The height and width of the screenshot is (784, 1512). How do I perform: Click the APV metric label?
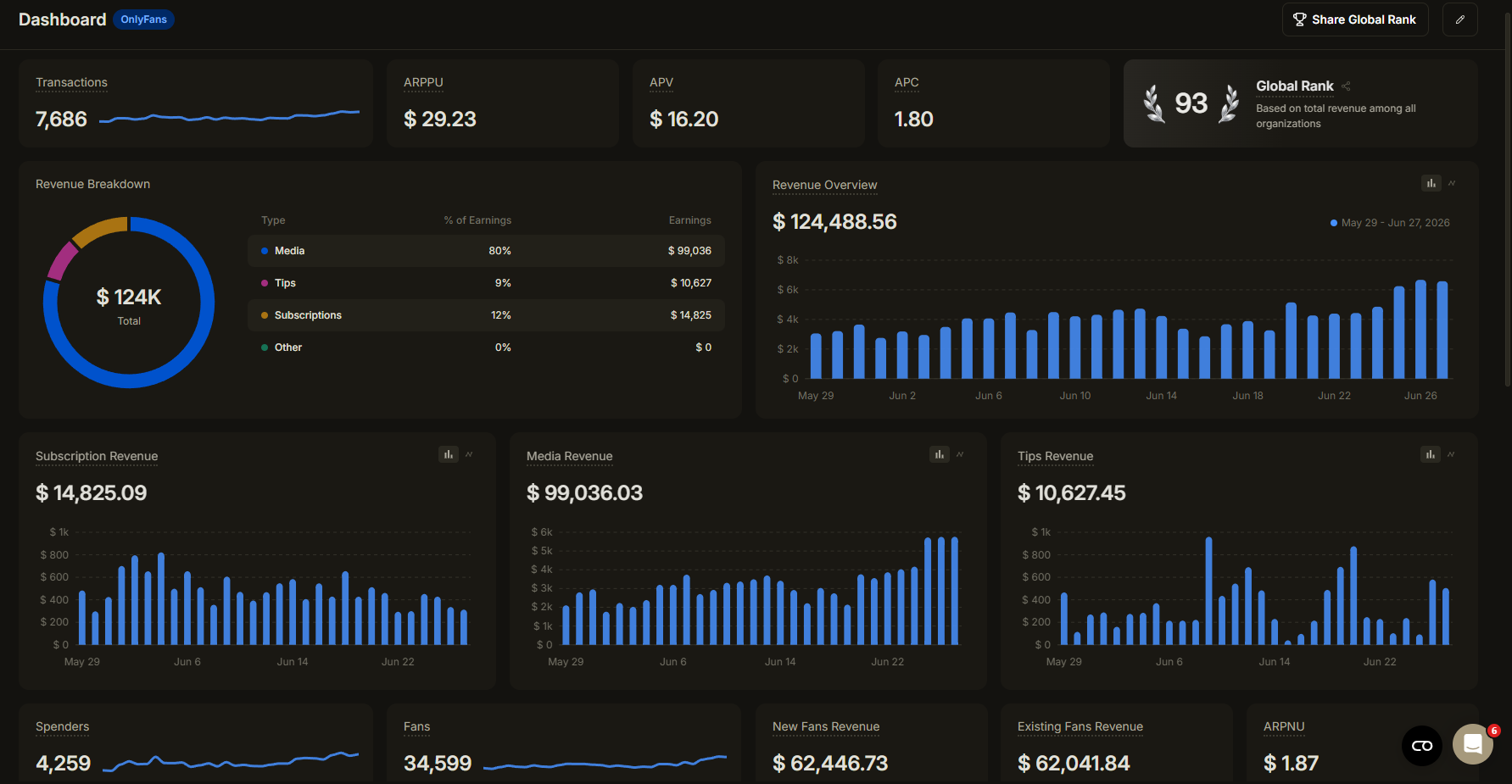point(661,82)
